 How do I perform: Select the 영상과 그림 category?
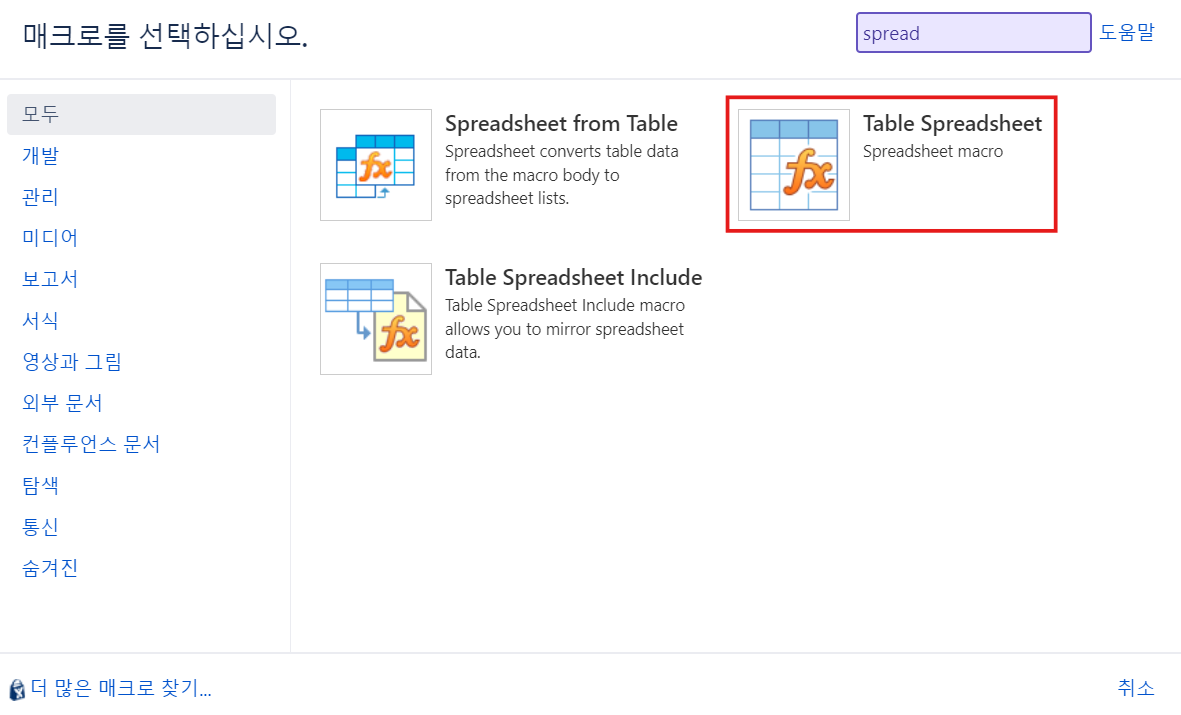pyautogui.click(x=72, y=362)
